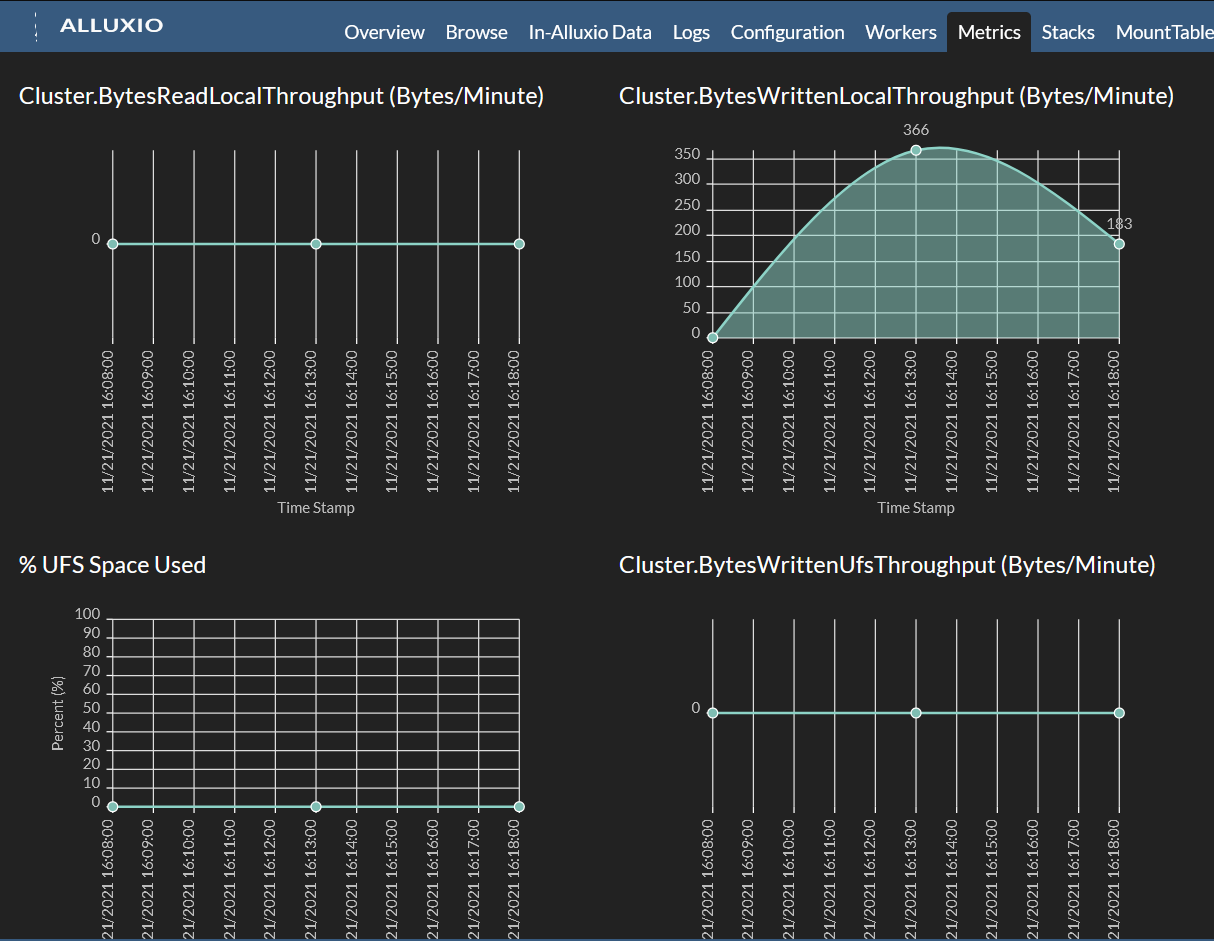Click the 16:13:00 point on UFS Space Used chart
This screenshot has width=1214, height=941.
316,807
